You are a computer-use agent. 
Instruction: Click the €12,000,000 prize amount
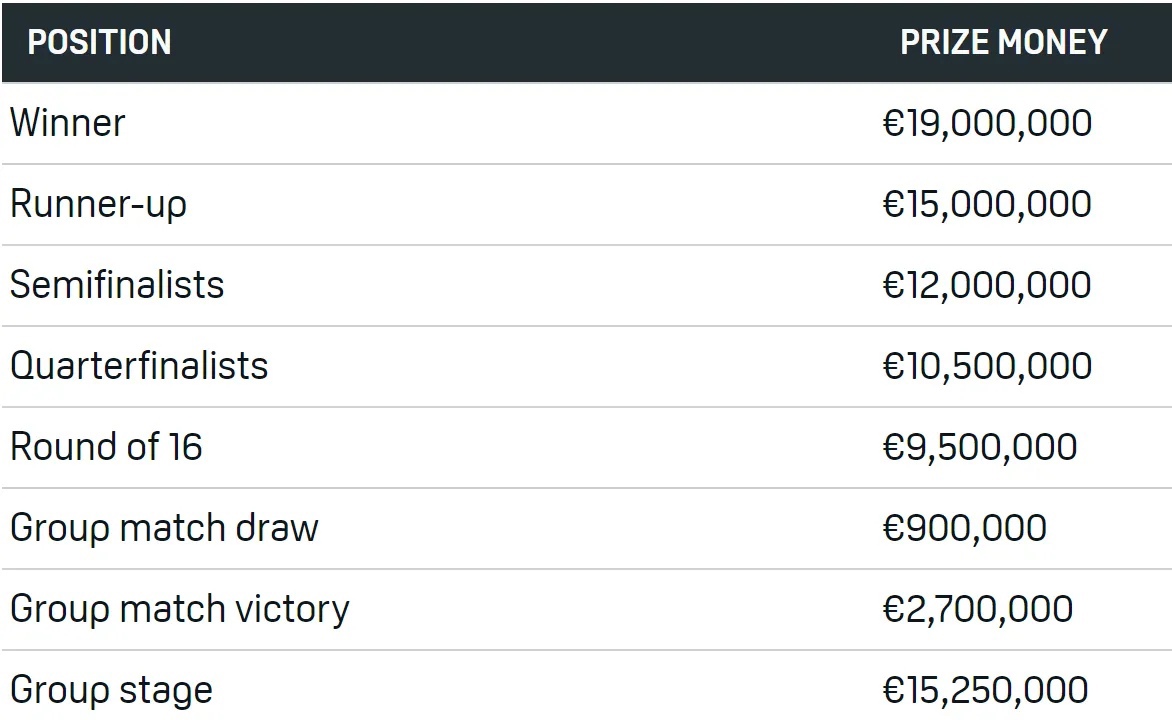pyautogui.click(x=987, y=285)
